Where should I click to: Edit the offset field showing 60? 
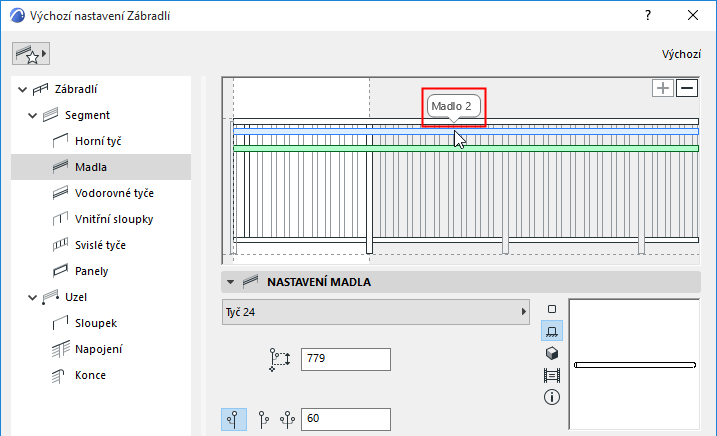(346, 419)
